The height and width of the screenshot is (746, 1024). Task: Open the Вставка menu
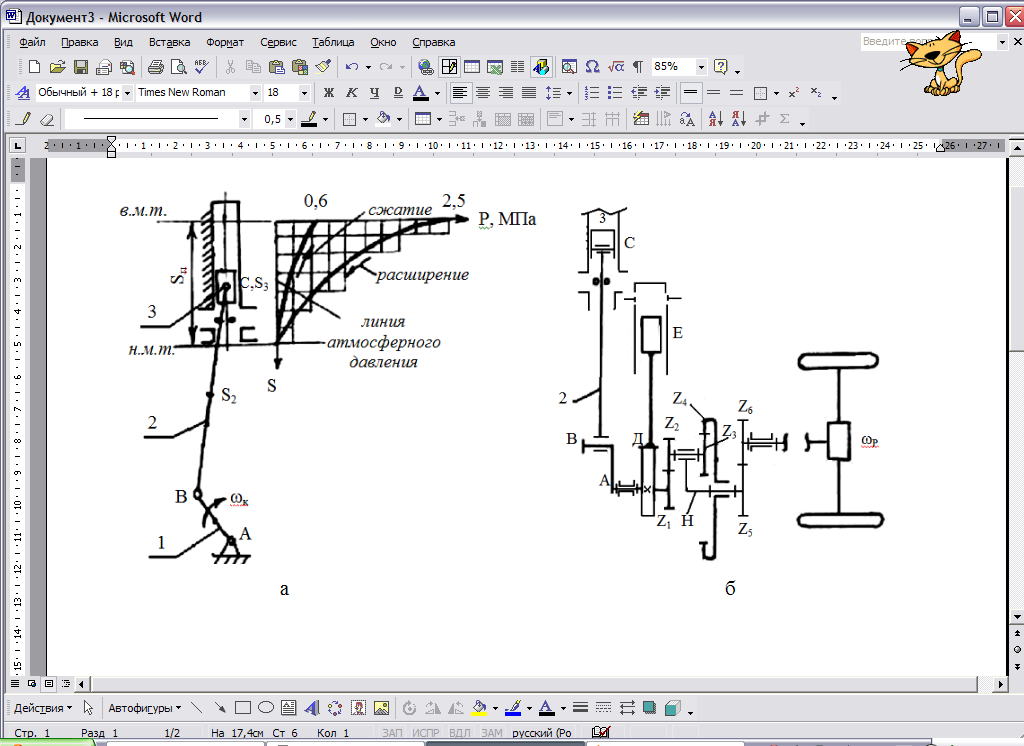tap(169, 42)
